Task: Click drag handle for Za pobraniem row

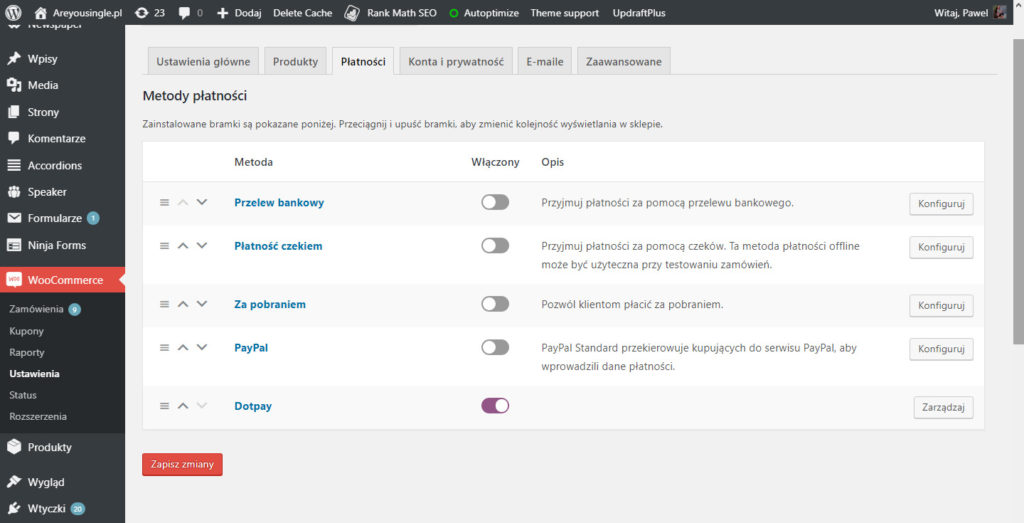Action: pyautogui.click(x=165, y=304)
